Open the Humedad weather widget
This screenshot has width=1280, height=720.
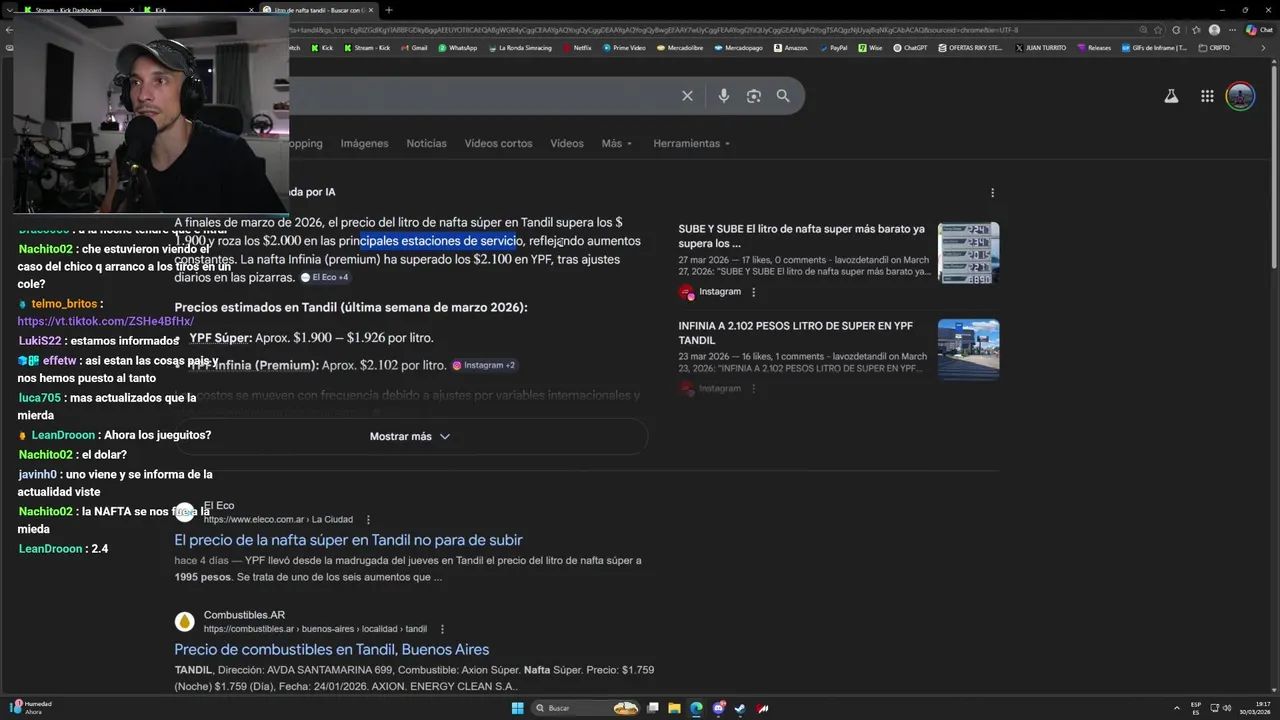(x=30, y=708)
